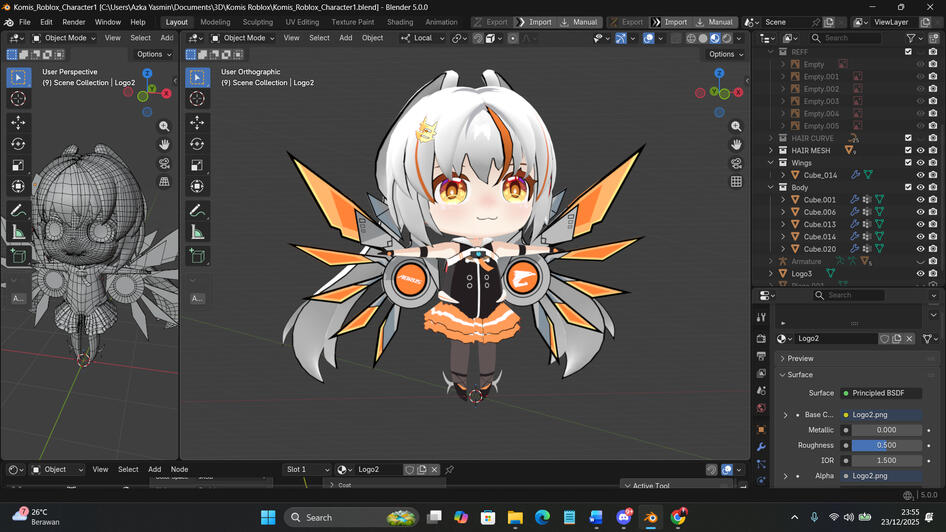
Task: Open Slot 1 dropdown in node editor
Action: pos(308,469)
